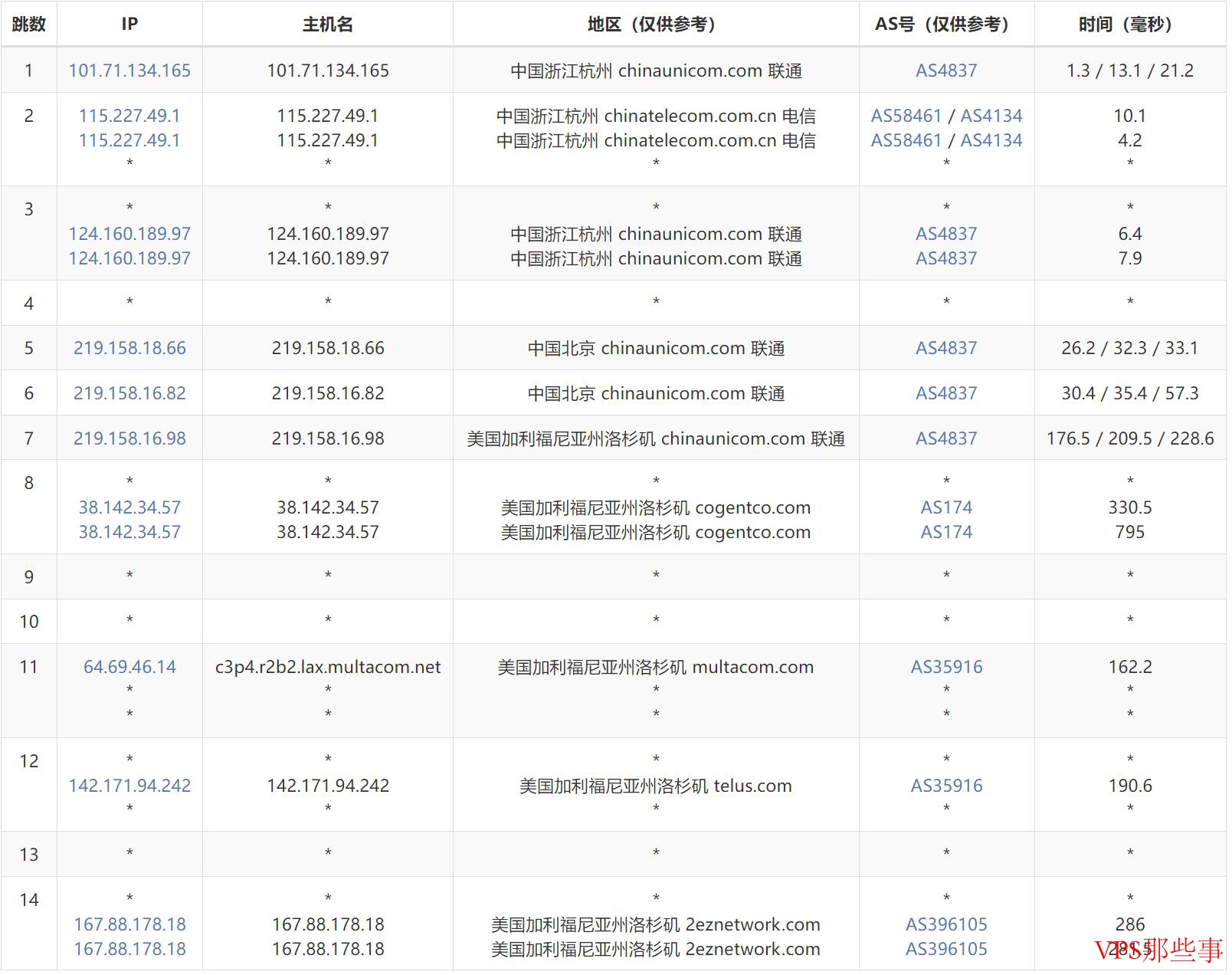
Task: Select 219.158.16.82 in the 主机名 column
Action: [328, 393]
